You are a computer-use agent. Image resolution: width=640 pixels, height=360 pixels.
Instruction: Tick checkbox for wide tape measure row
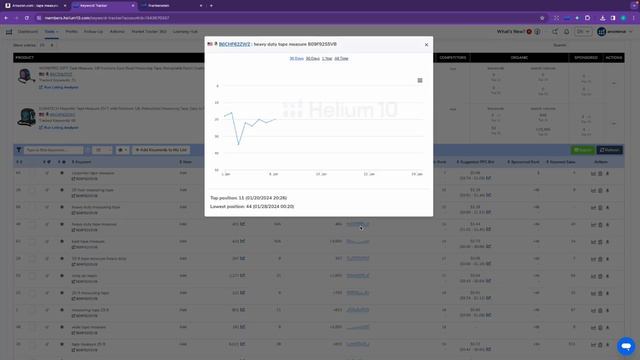32,328
